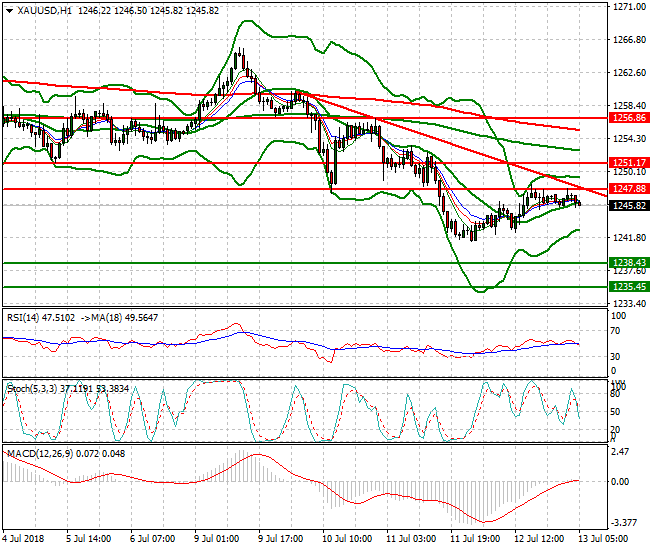The height and width of the screenshot is (550, 650).
Task: Click the -3.377 MACD scale value
Action: 627,523
